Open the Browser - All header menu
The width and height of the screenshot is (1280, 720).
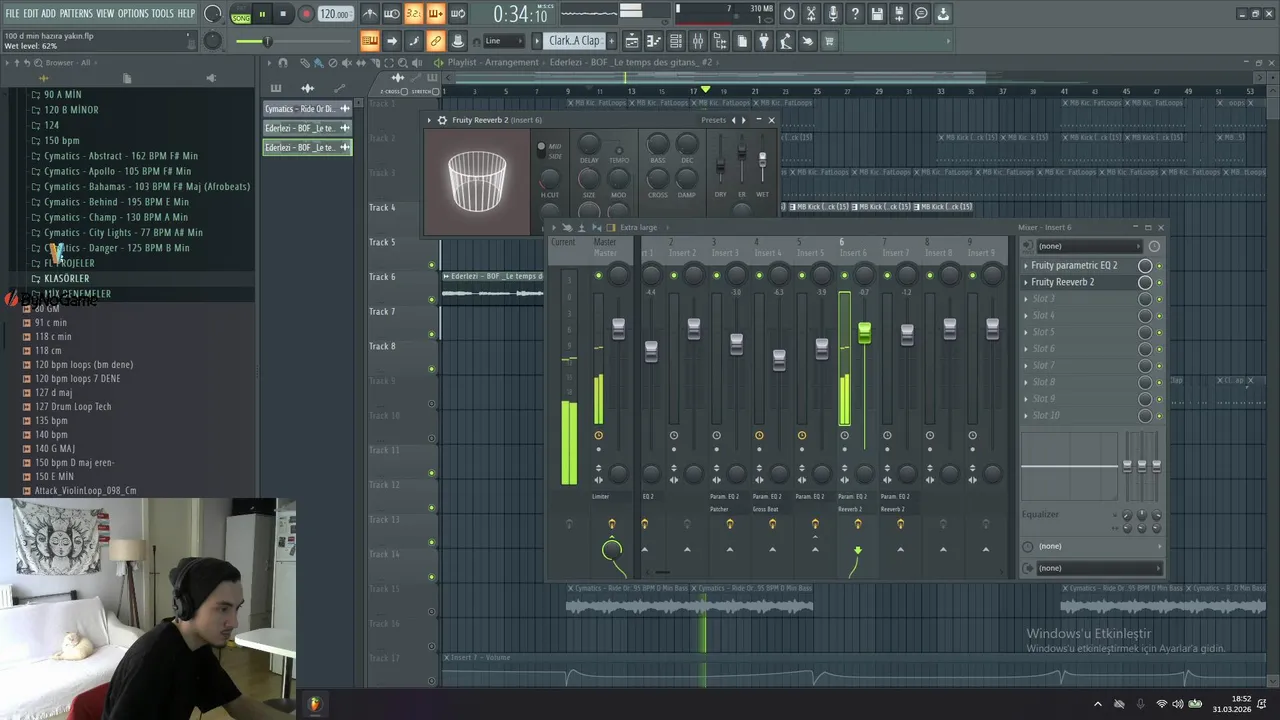tap(67, 62)
